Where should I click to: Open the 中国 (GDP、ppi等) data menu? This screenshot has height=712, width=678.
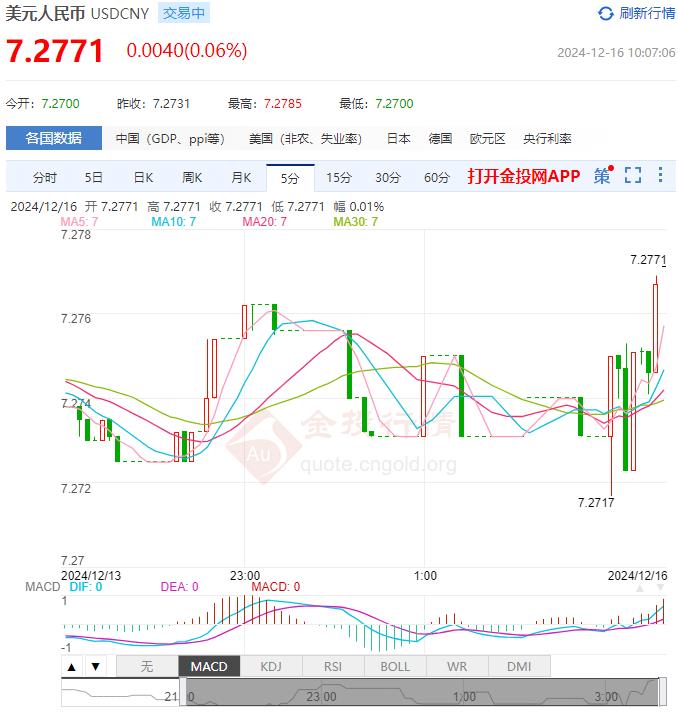(x=170, y=138)
